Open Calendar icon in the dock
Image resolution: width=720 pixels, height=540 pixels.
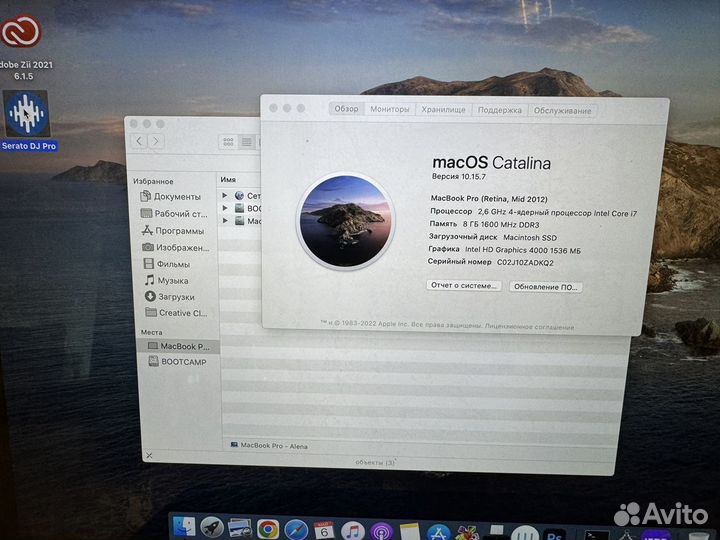pos(324,531)
